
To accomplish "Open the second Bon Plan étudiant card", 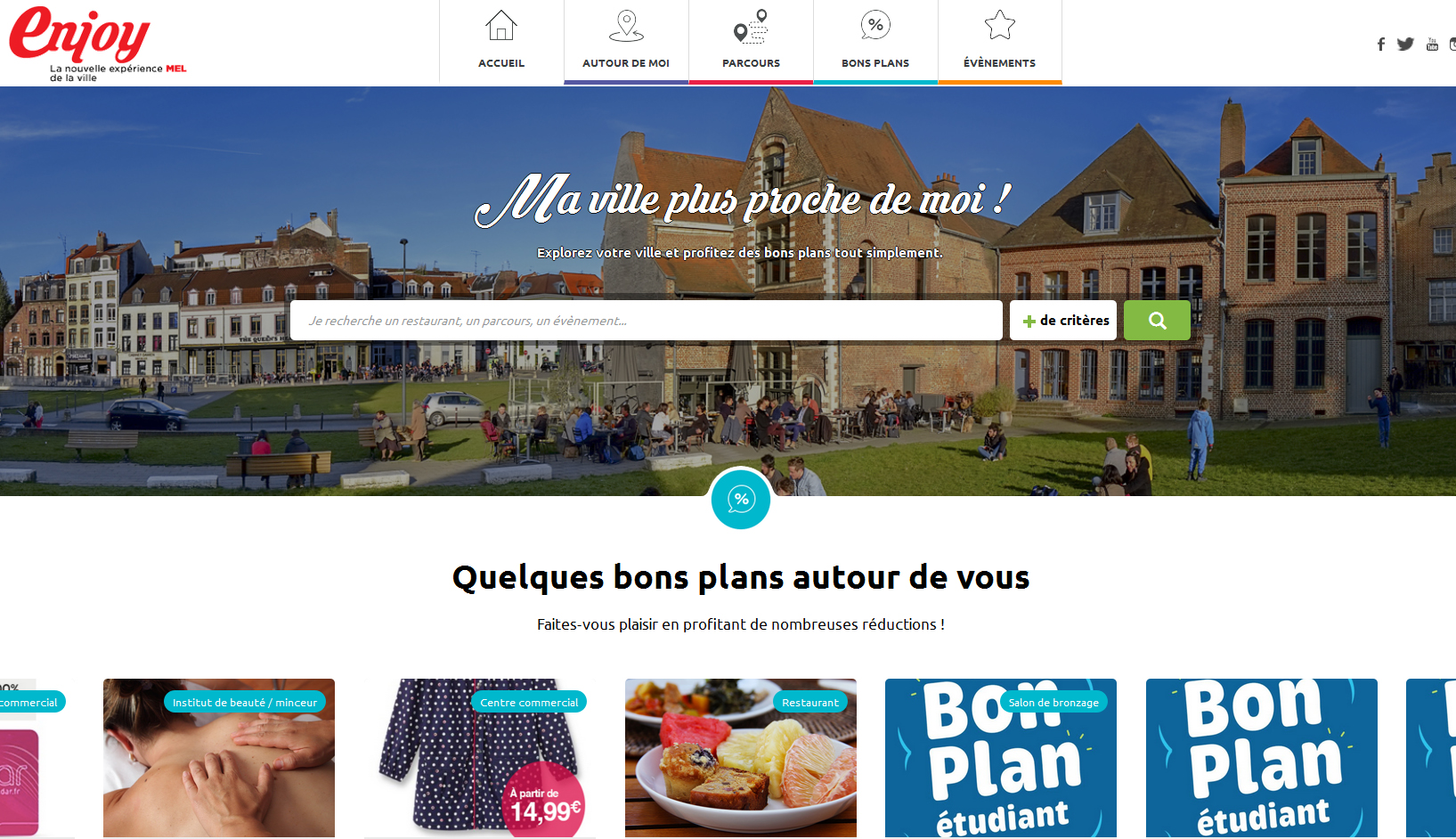I will click(1262, 758).
